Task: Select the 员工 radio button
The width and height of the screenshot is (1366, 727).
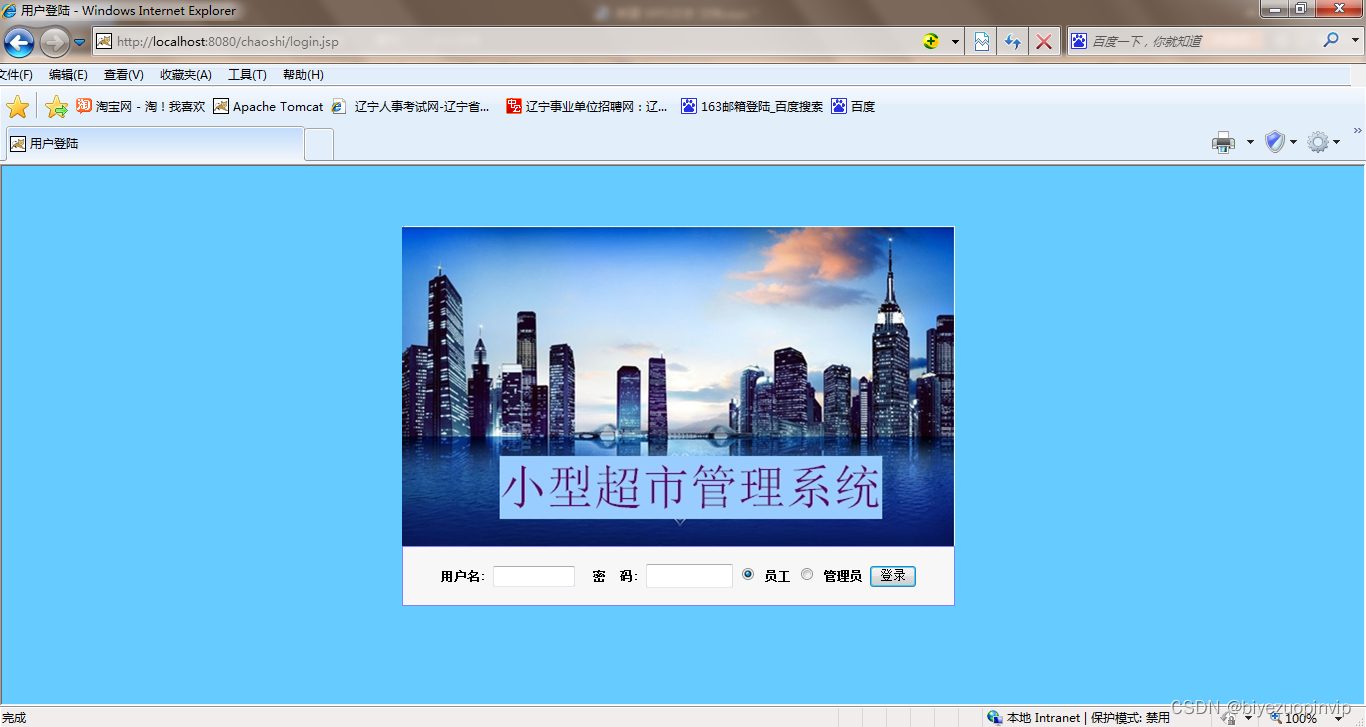Action: (747, 574)
